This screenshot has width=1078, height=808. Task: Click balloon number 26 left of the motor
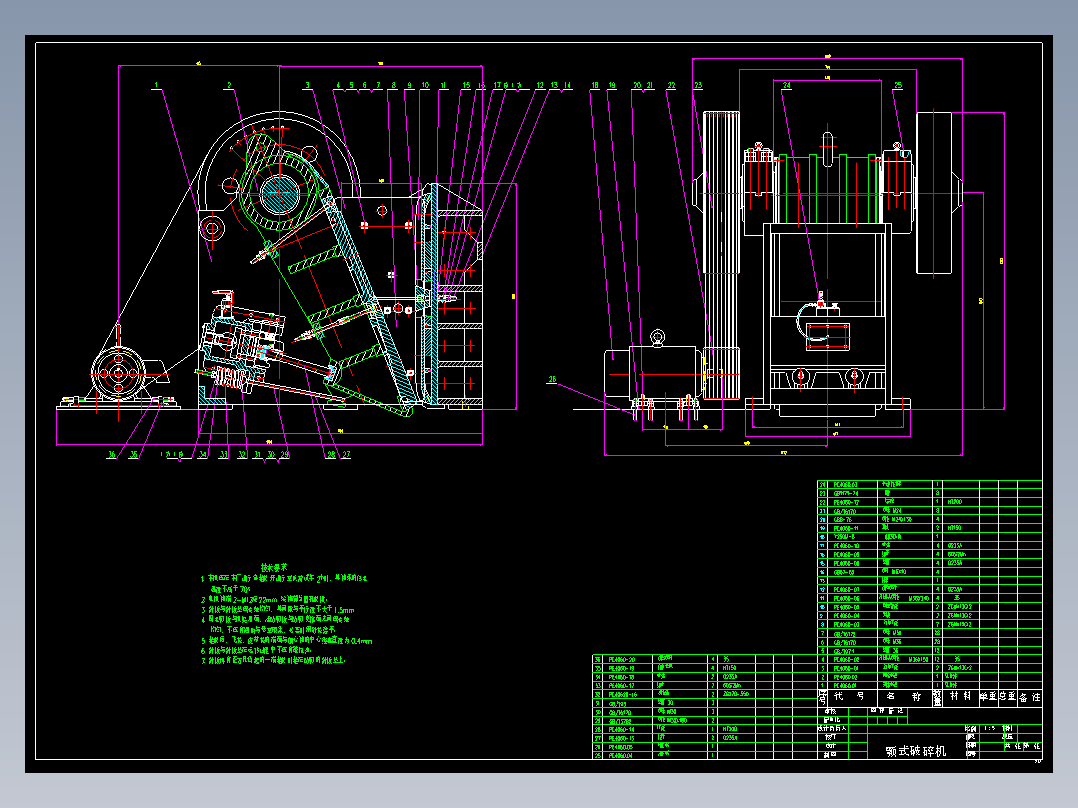click(551, 379)
